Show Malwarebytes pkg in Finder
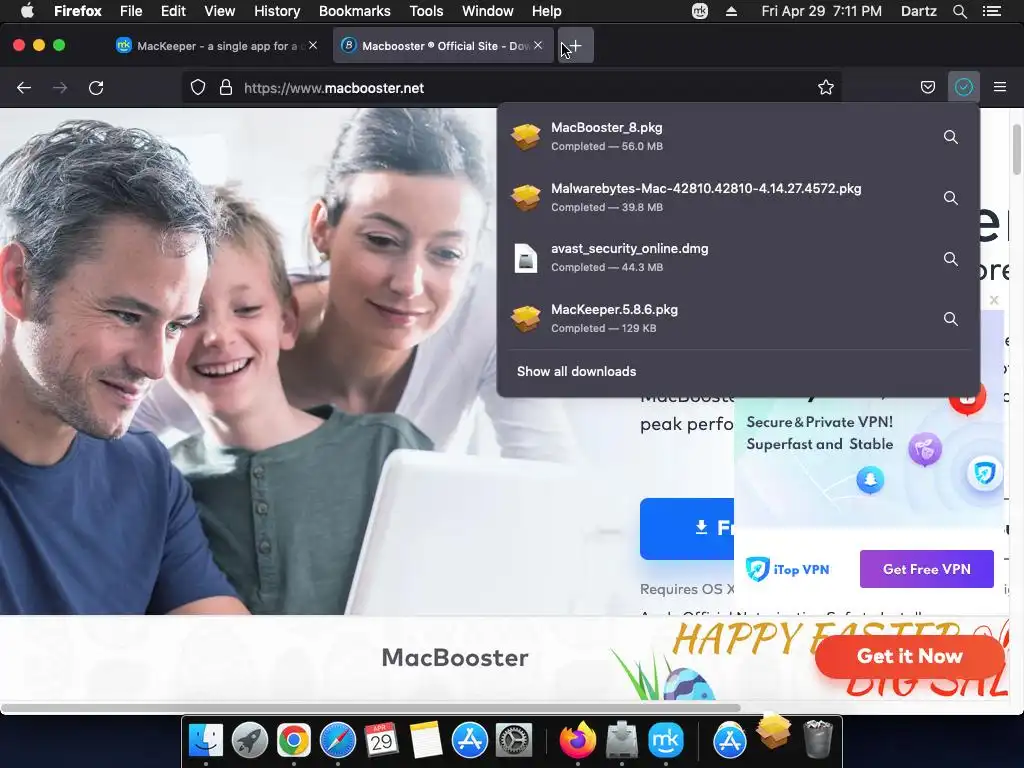The height and width of the screenshot is (768, 1024). tap(951, 198)
